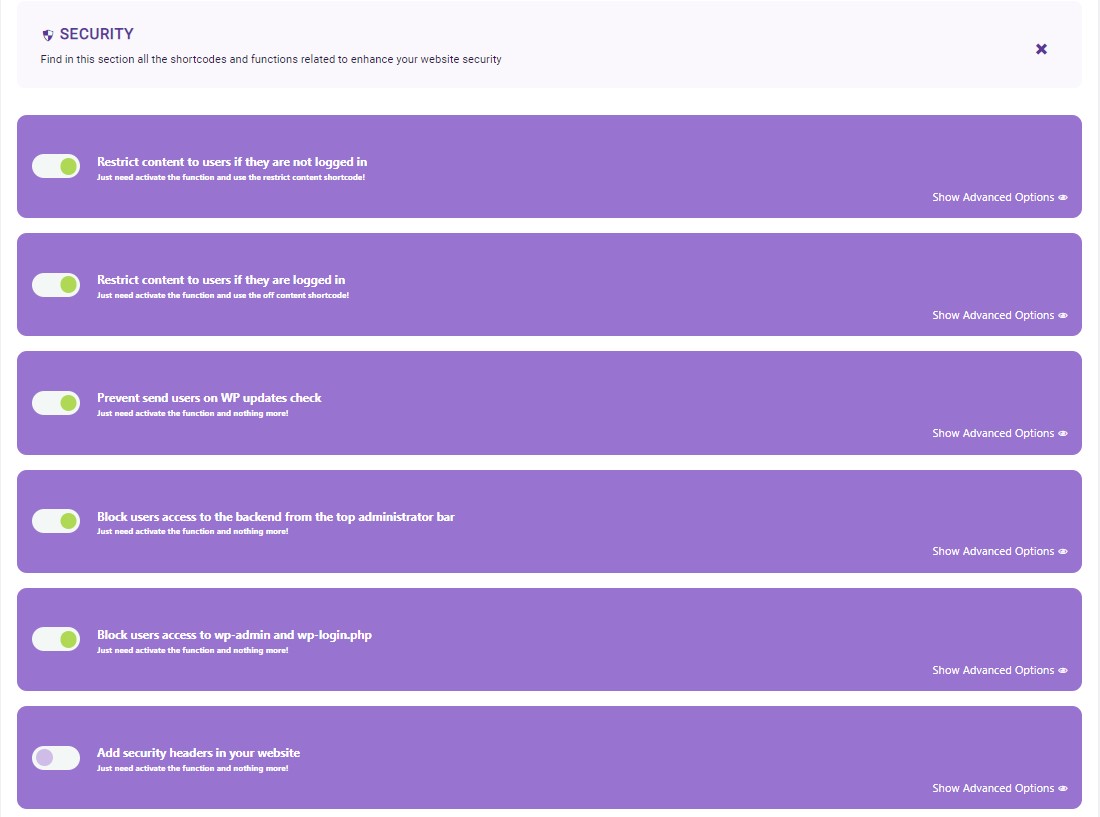The height and width of the screenshot is (817, 1100).
Task: Click the SECURITY section heading
Action: [96, 34]
